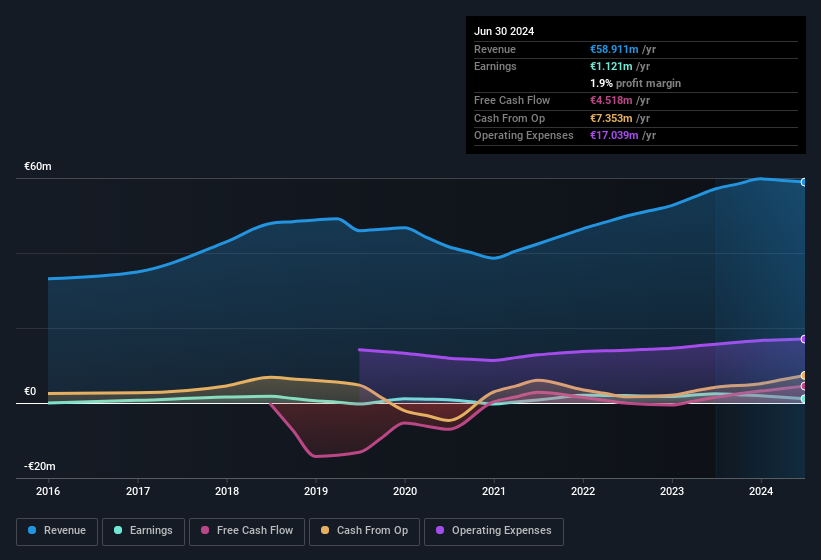Click the purple Operating Expenses legend dot

click(440, 530)
